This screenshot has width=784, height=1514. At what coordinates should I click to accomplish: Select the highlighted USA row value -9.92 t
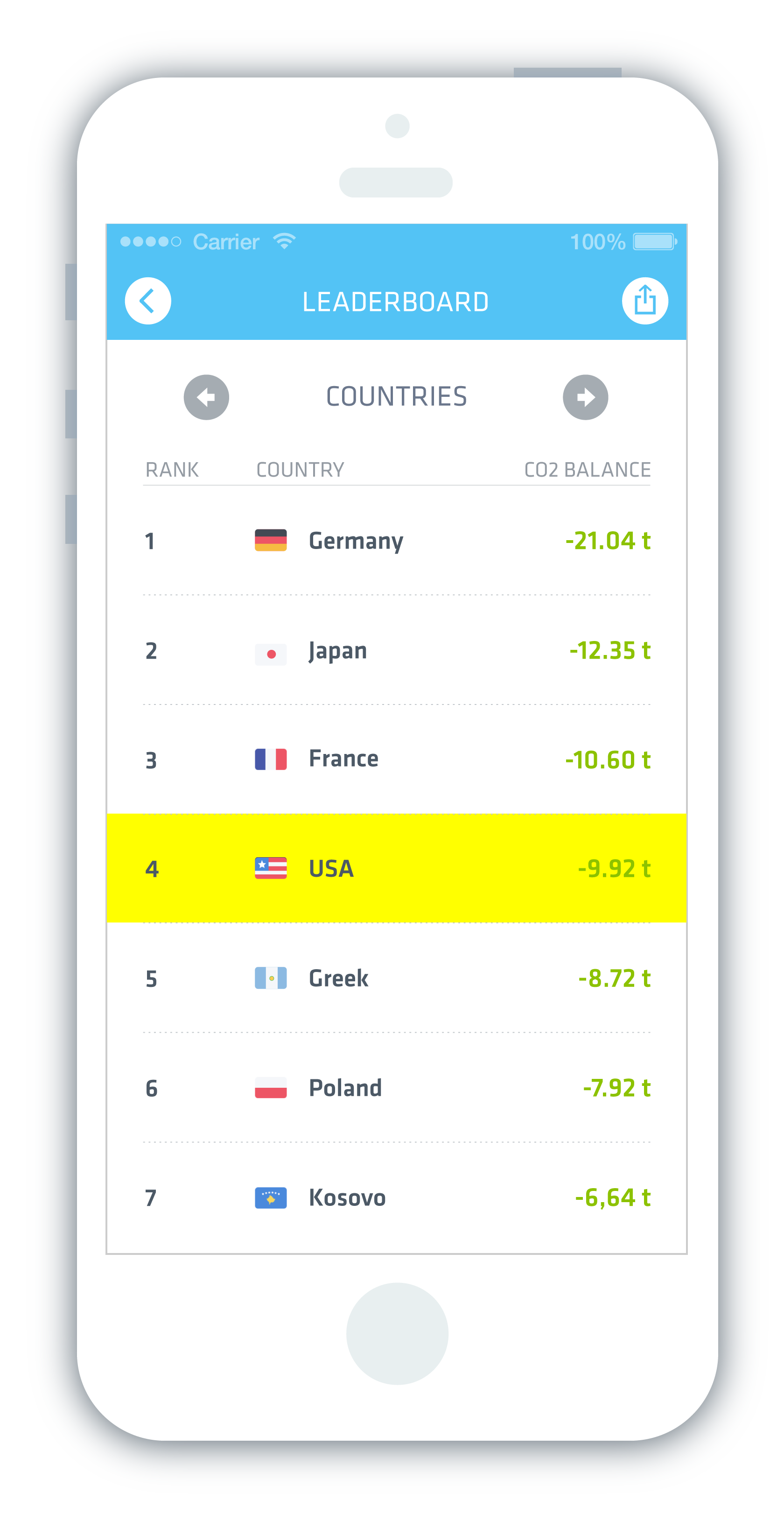point(614,869)
